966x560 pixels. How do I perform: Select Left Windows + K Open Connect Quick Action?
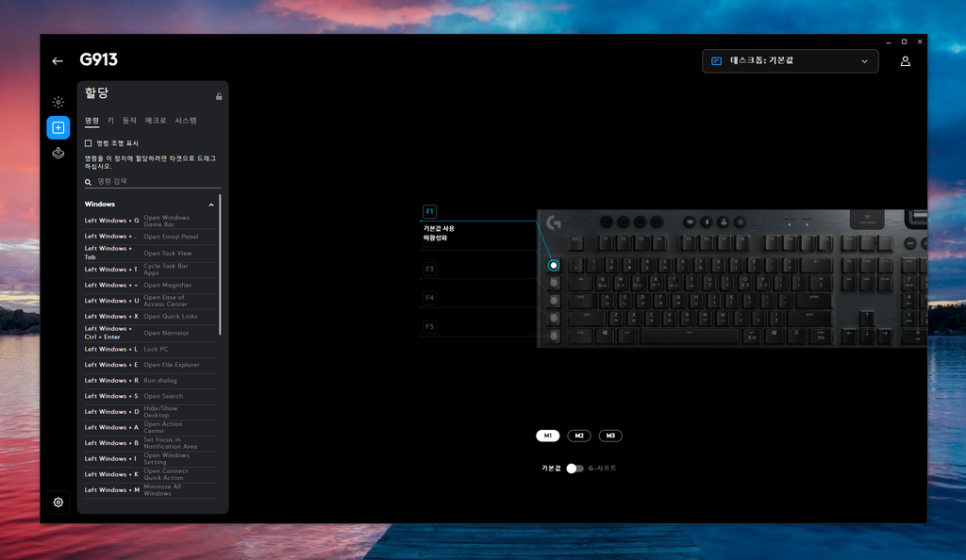point(150,474)
